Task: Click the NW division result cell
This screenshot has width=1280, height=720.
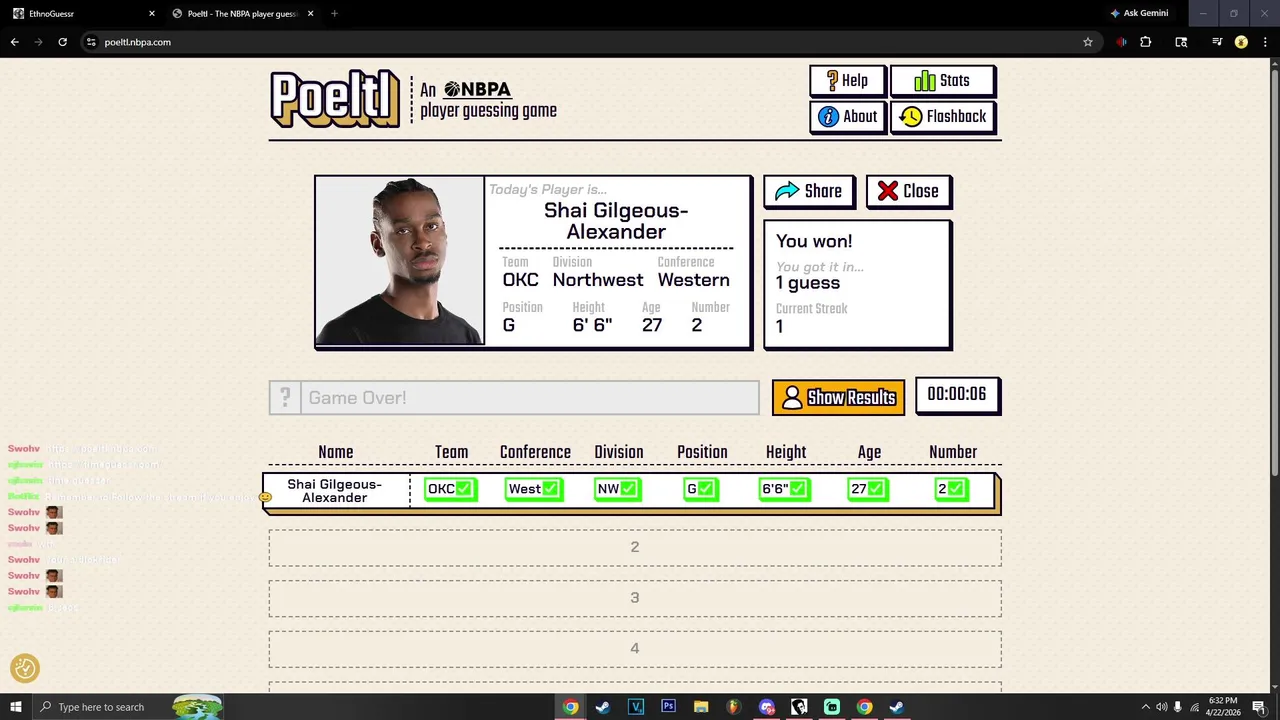Action: coord(617,489)
